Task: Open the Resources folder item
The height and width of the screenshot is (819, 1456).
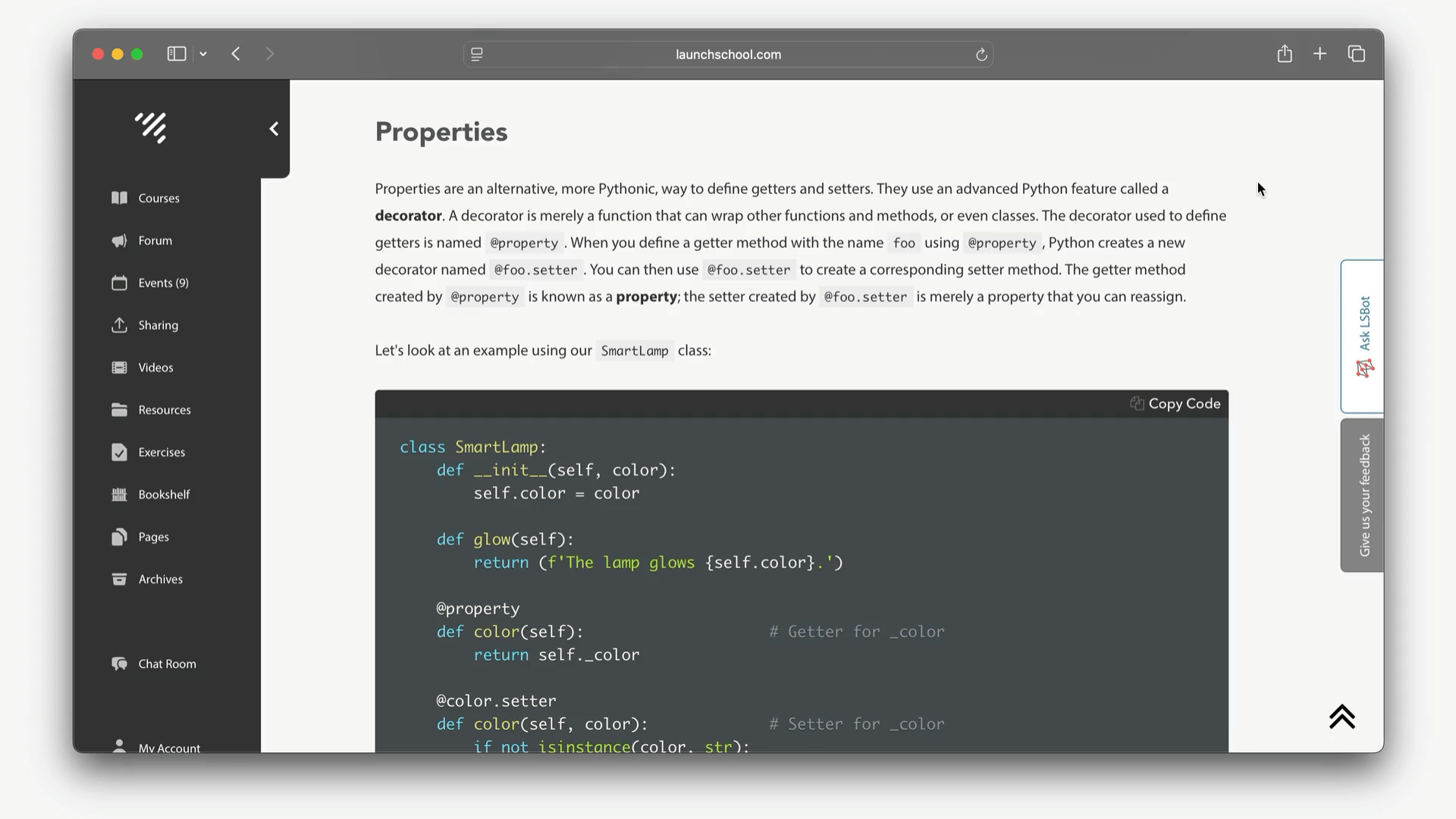Action: (x=164, y=410)
